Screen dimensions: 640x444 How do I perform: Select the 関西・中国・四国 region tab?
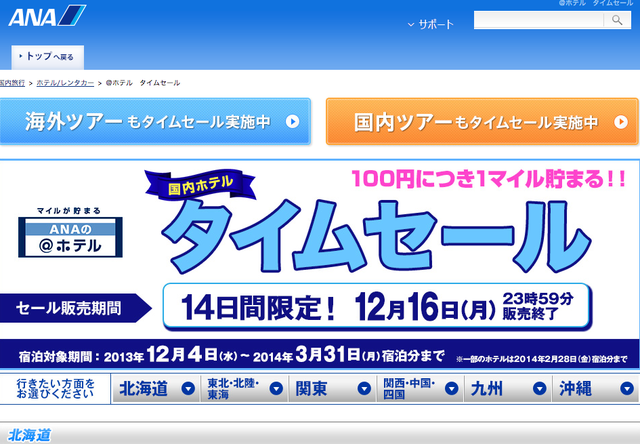coord(420,388)
